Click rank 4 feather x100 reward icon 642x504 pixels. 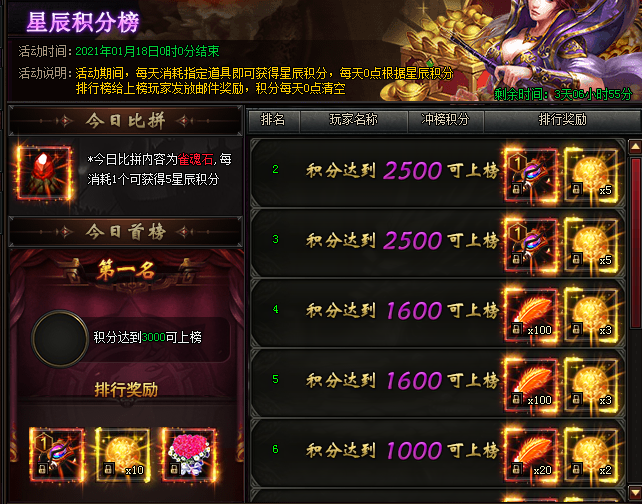click(531, 315)
